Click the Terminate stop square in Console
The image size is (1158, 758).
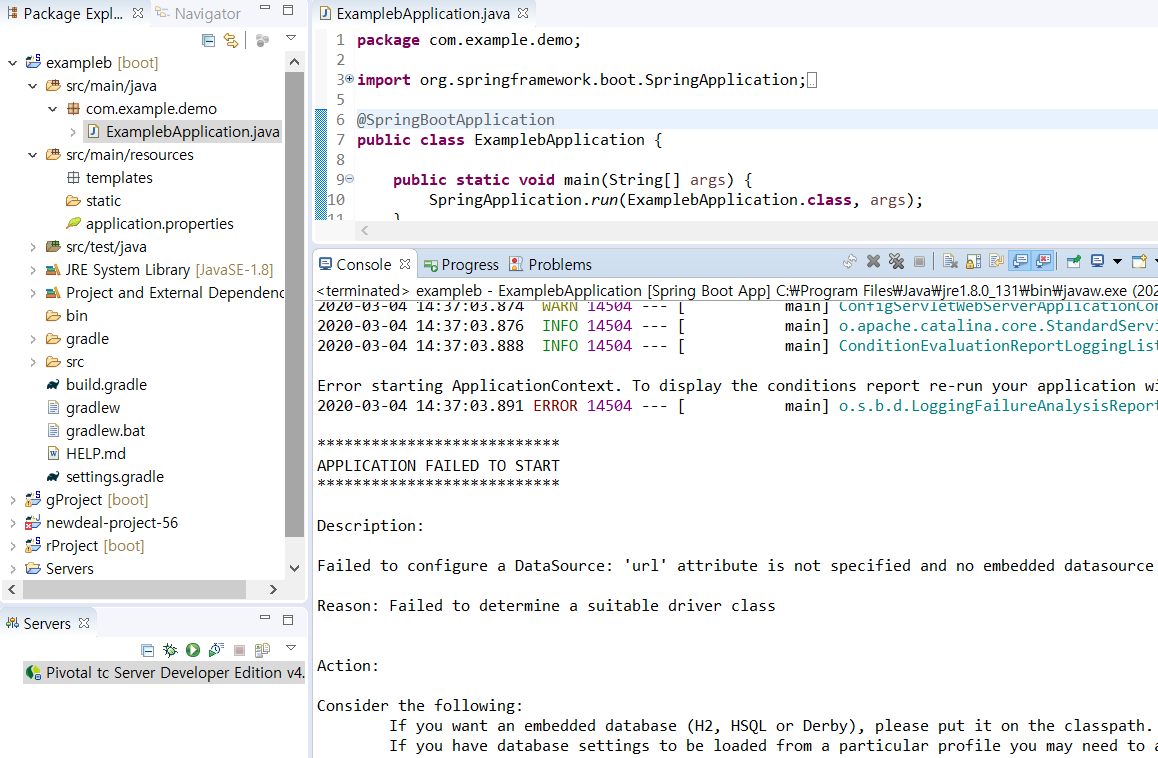click(x=919, y=262)
